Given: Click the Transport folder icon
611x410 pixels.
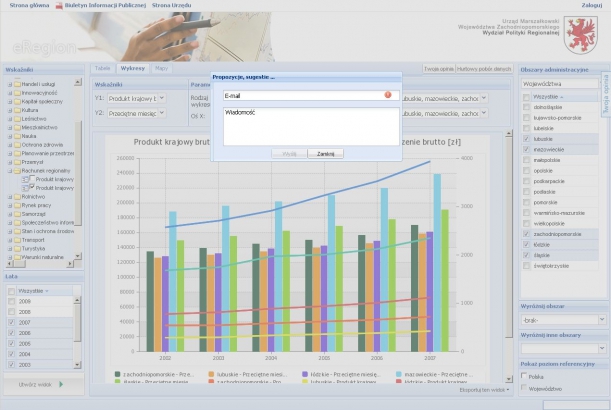Looking at the screenshot, I should (x=17, y=240).
